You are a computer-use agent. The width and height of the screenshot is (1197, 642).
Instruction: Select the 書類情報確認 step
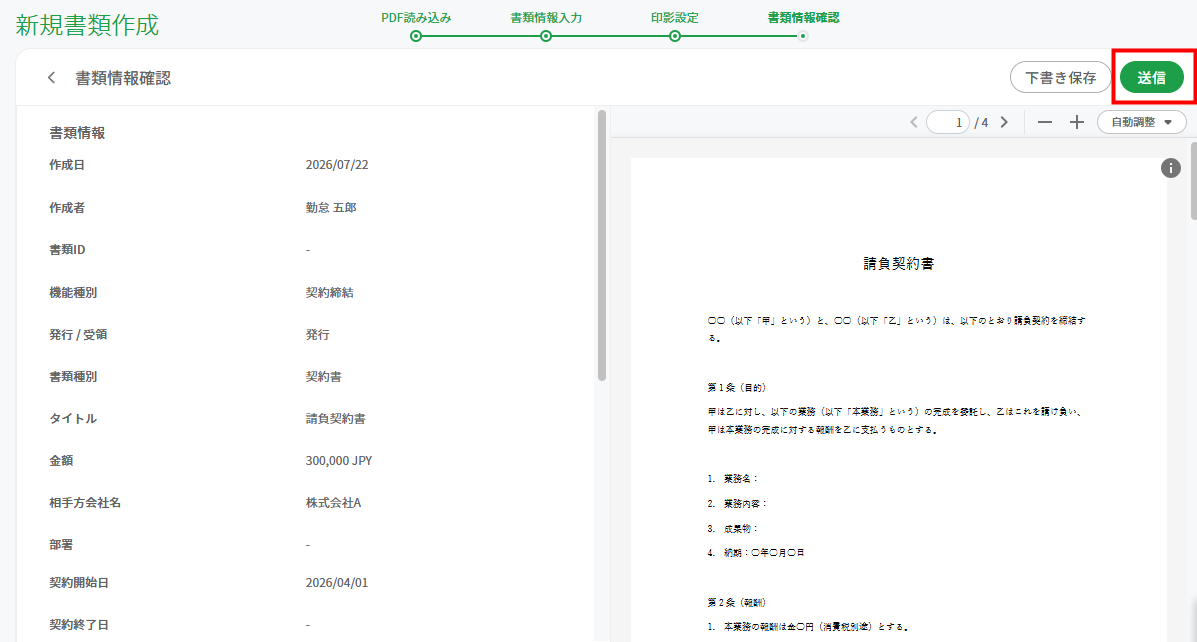(803, 24)
